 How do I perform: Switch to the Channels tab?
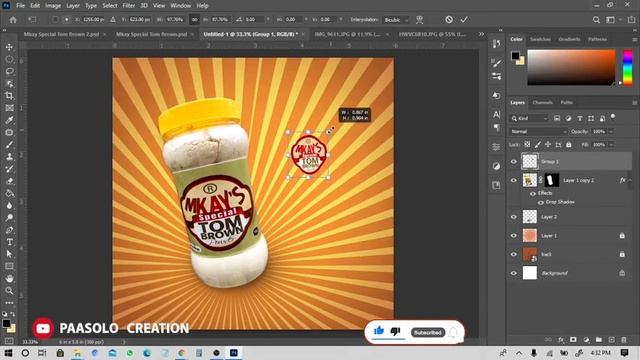pos(542,102)
